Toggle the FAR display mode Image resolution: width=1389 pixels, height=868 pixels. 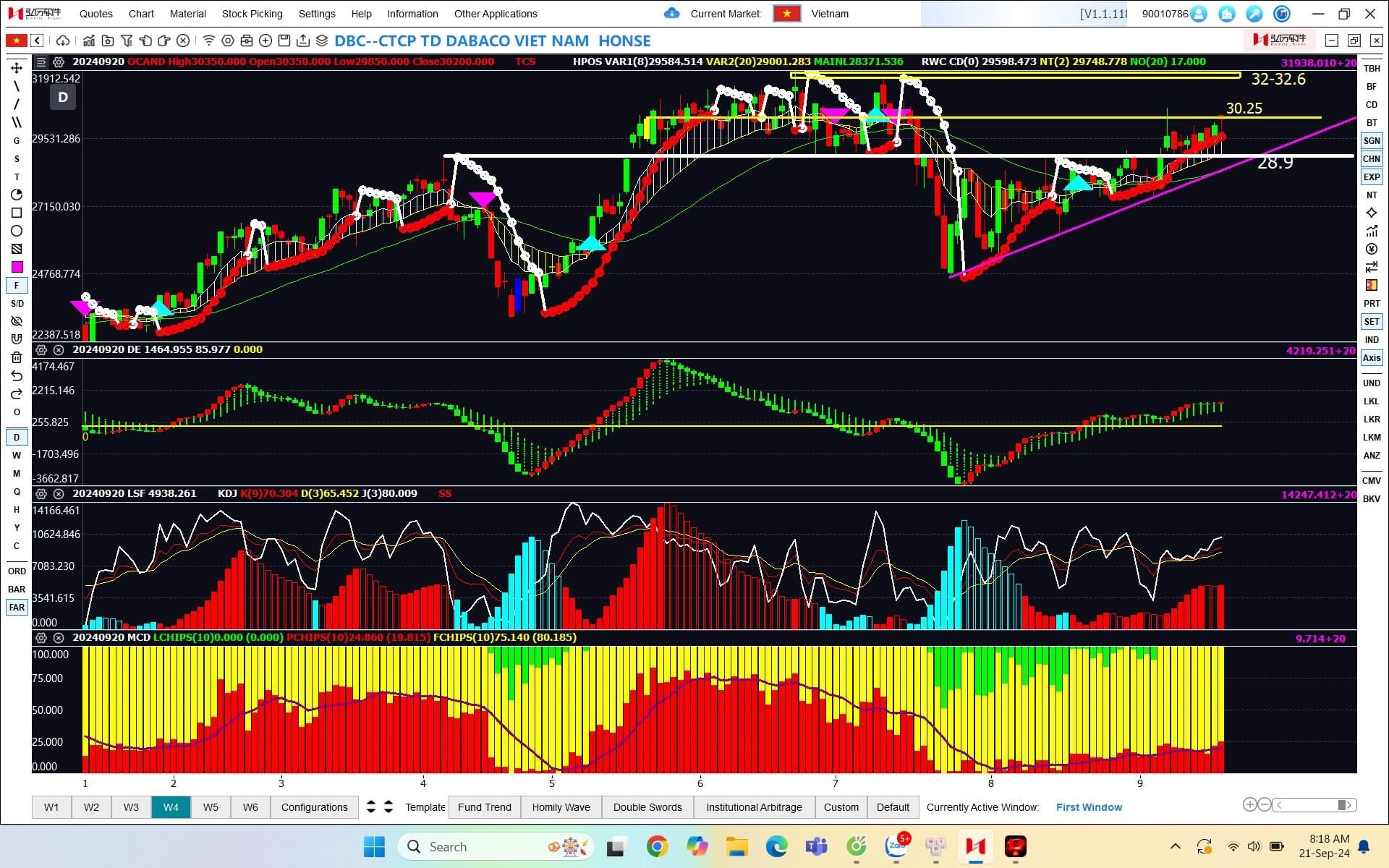pos(17,607)
